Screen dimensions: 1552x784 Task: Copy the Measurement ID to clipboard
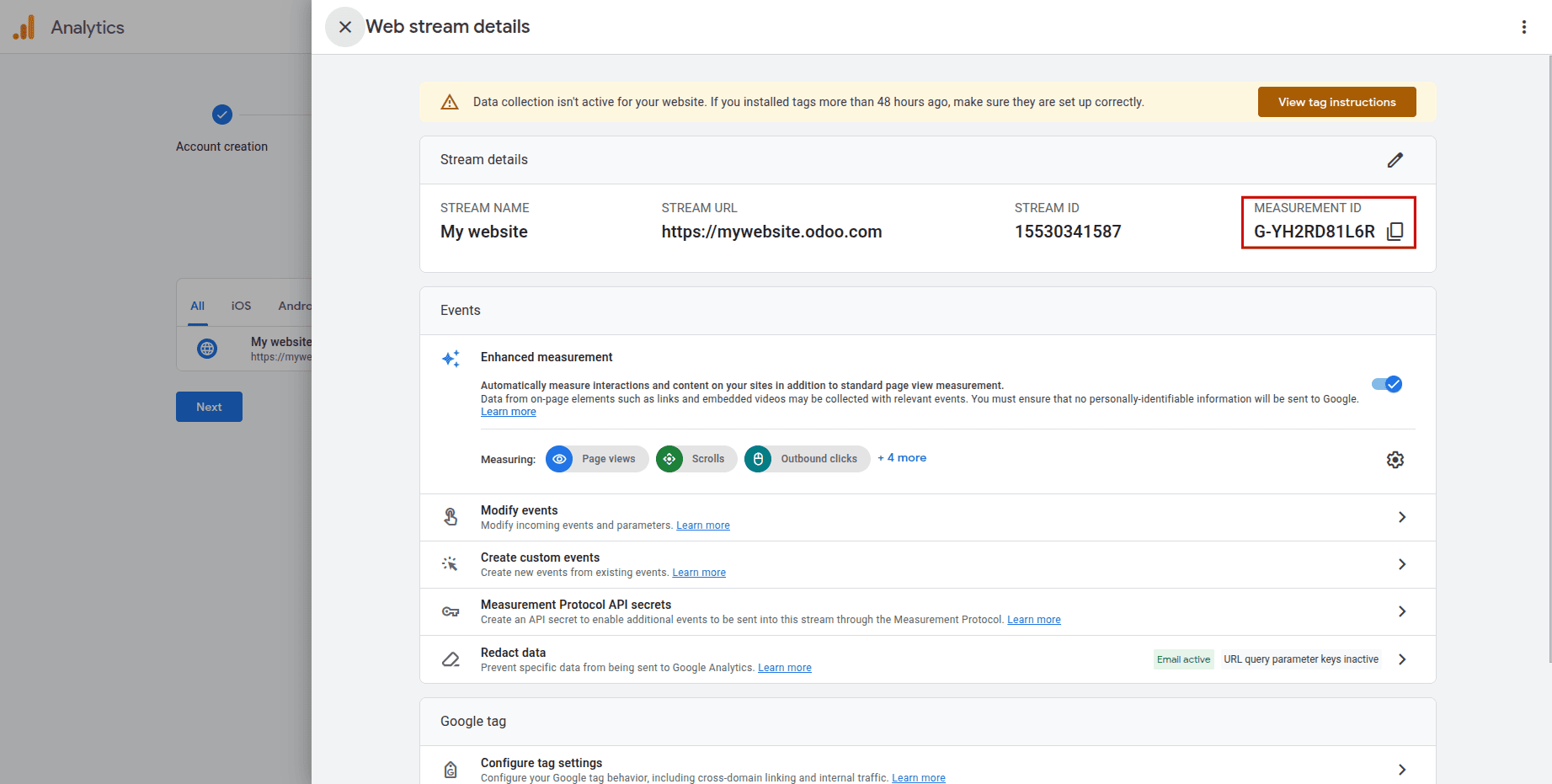tap(1395, 232)
